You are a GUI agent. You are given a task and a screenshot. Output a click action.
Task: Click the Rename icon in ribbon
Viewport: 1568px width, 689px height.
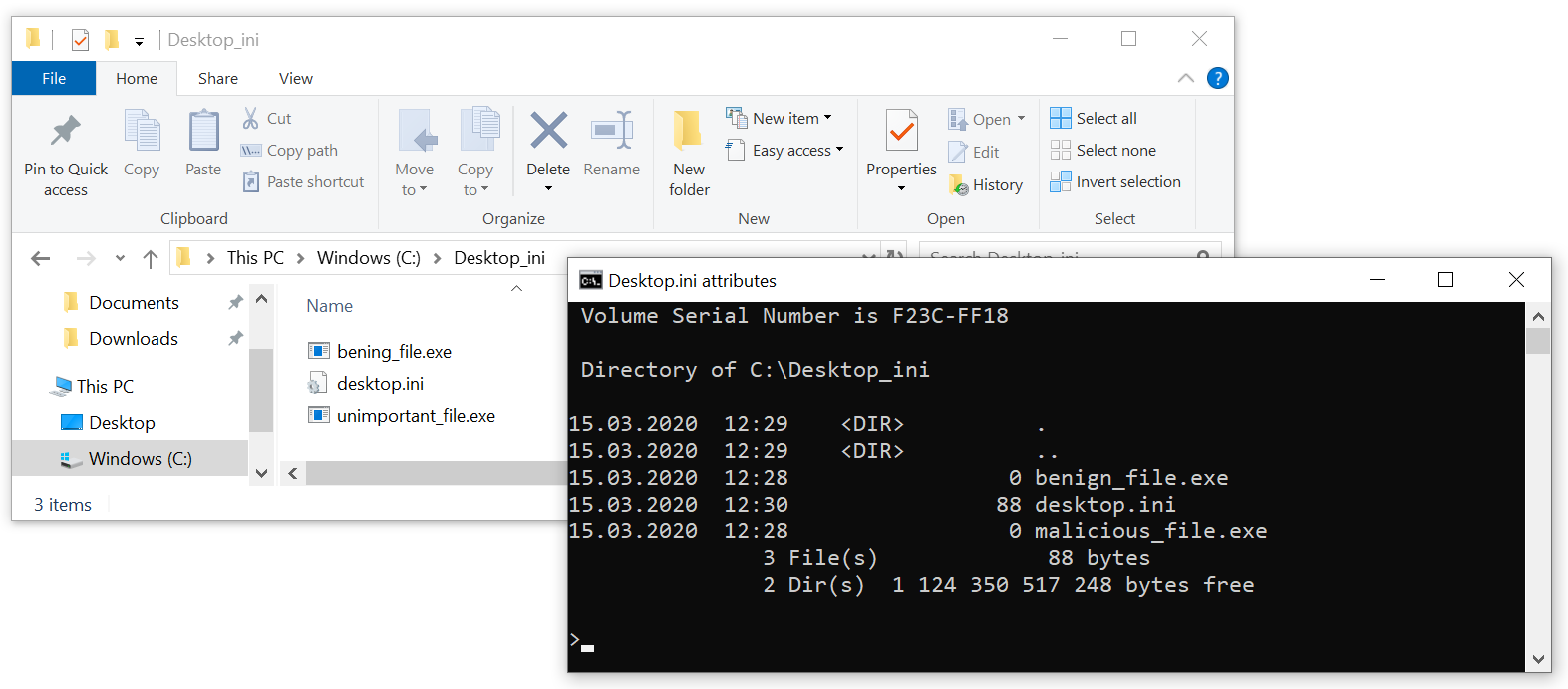tap(611, 131)
